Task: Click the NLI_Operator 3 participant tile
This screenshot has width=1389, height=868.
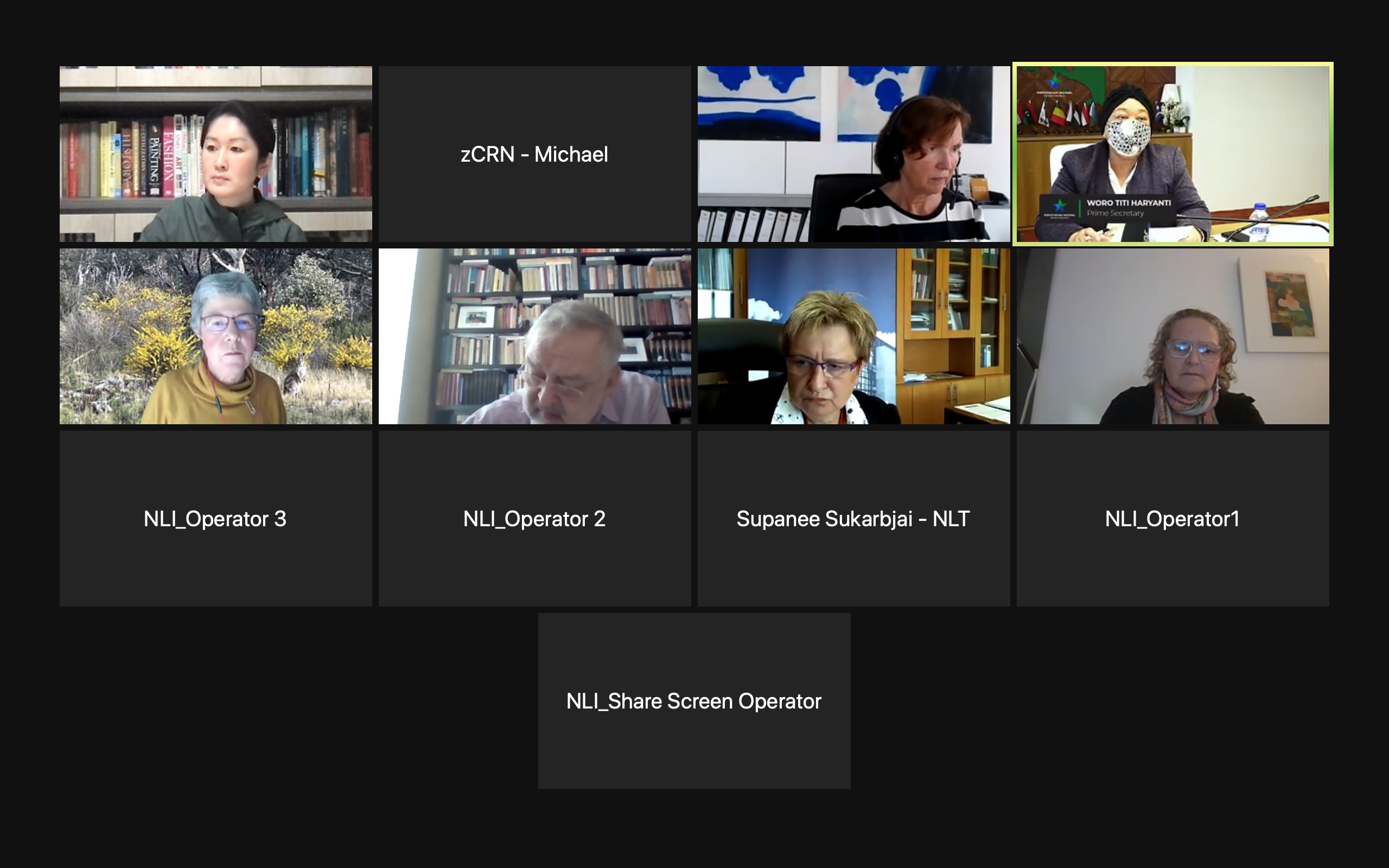Action: [x=215, y=519]
